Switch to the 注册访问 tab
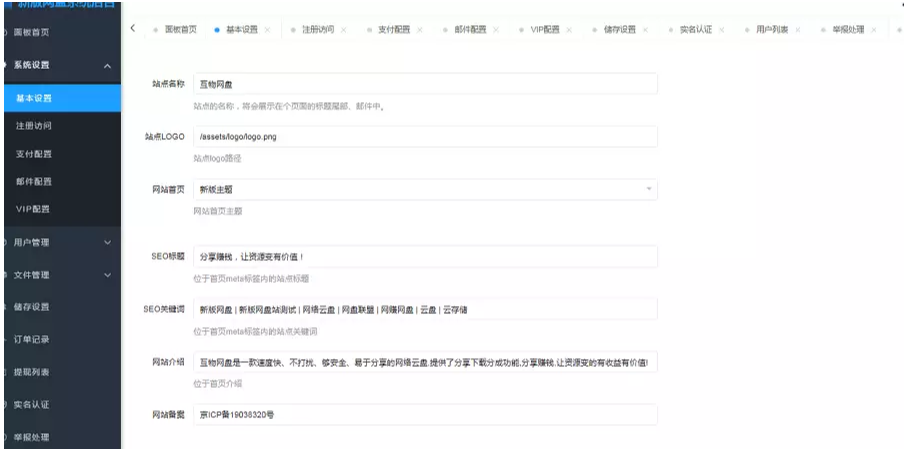This screenshot has height=451, width=906. tap(318, 29)
